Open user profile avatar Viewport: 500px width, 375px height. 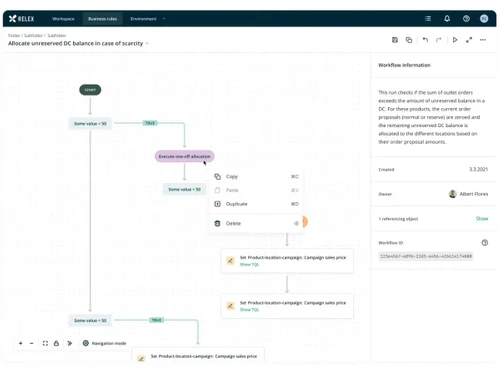(484, 19)
